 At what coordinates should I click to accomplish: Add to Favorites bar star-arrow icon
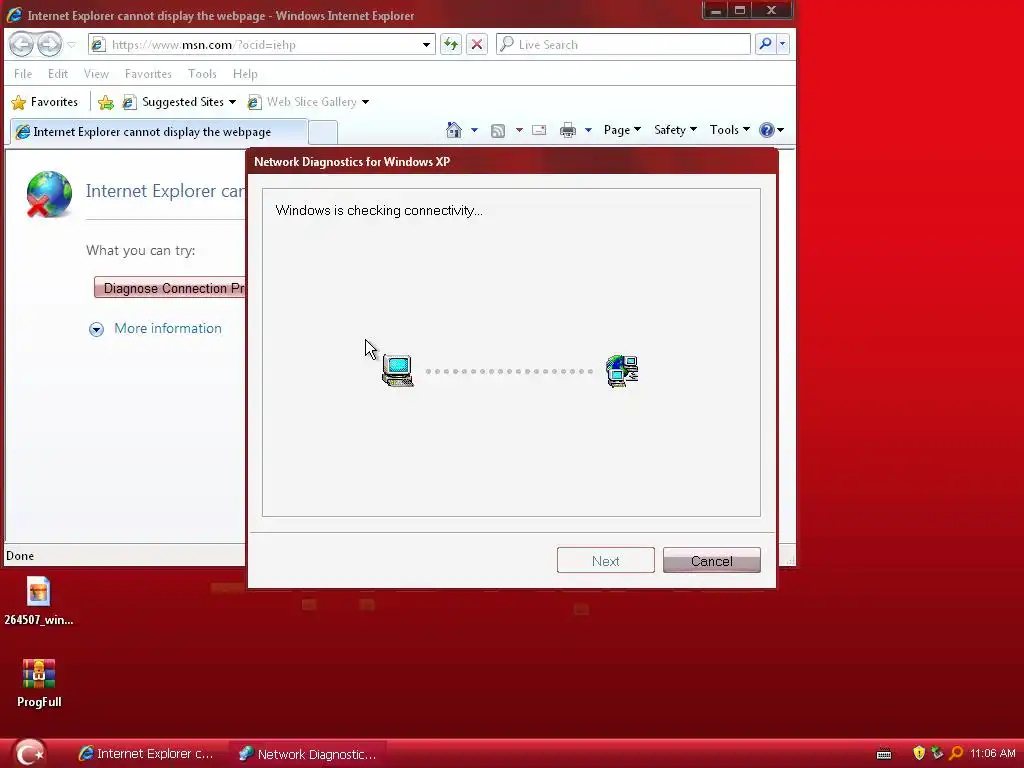(x=106, y=102)
